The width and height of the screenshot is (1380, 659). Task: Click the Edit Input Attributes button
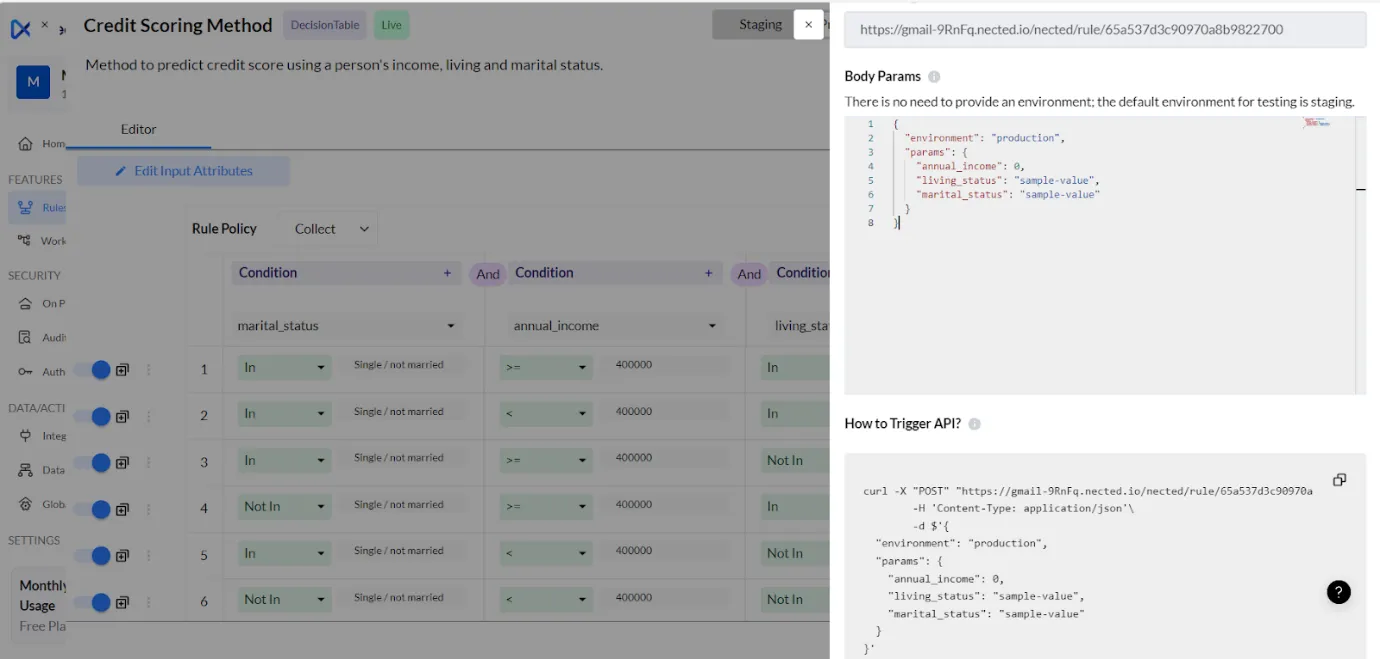pos(184,171)
